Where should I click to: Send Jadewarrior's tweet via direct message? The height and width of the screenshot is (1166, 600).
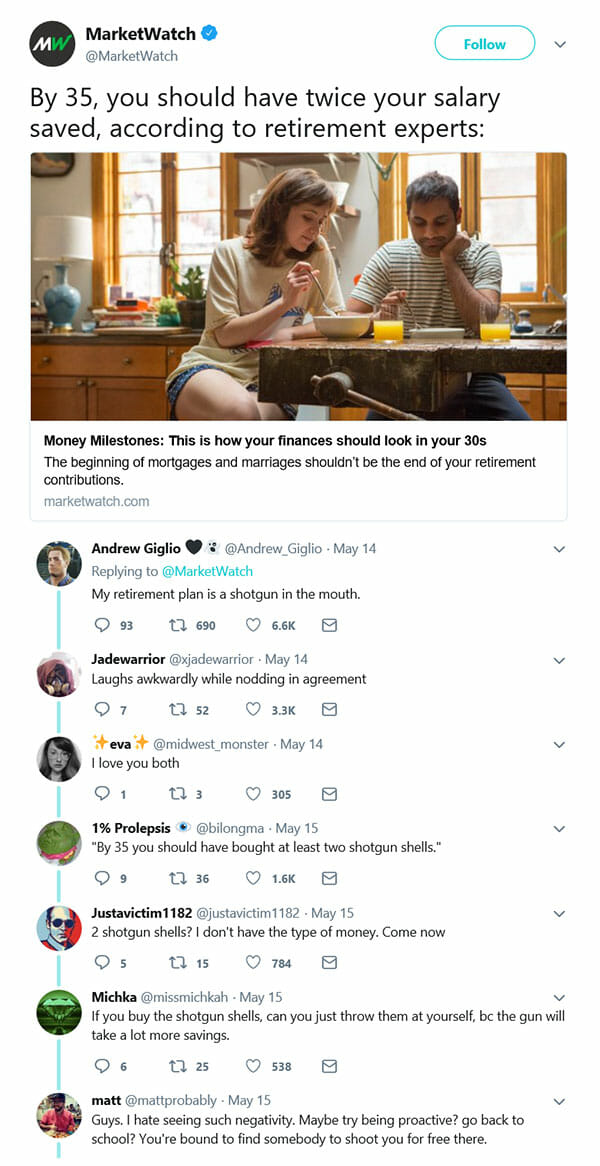coord(329,709)
